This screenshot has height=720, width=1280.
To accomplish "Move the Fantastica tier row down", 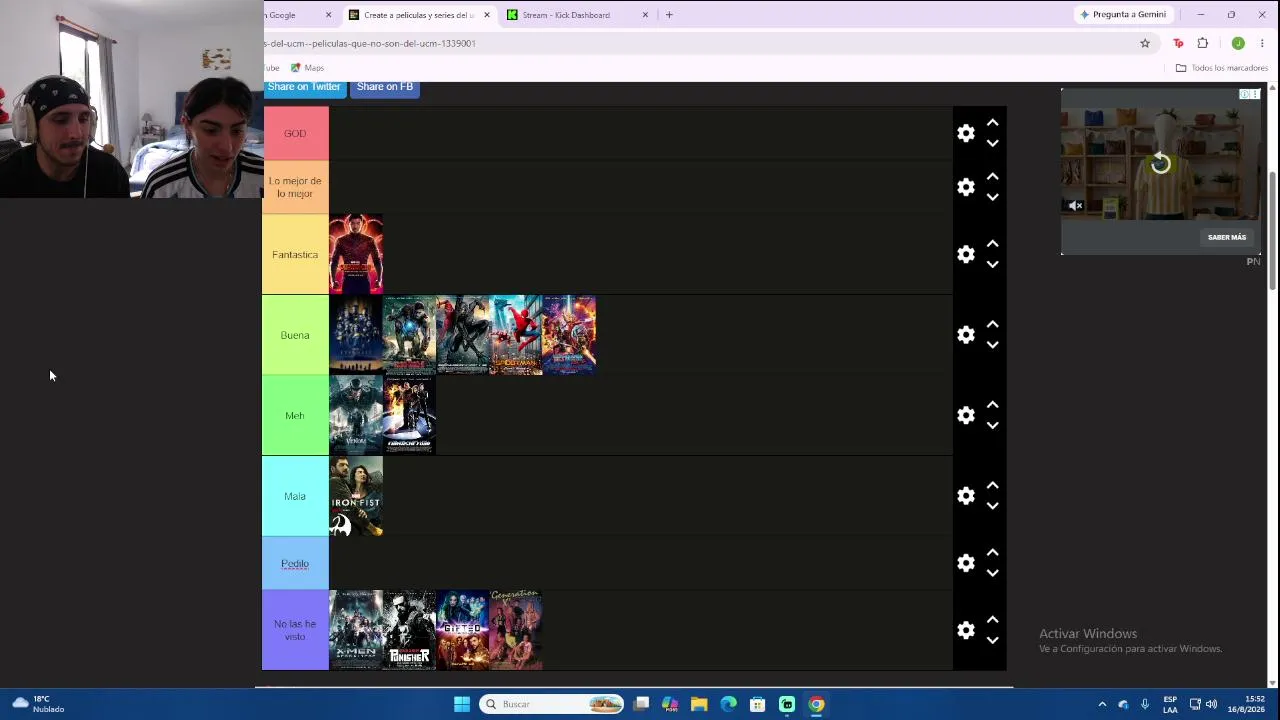I will [x=993, y=265].
